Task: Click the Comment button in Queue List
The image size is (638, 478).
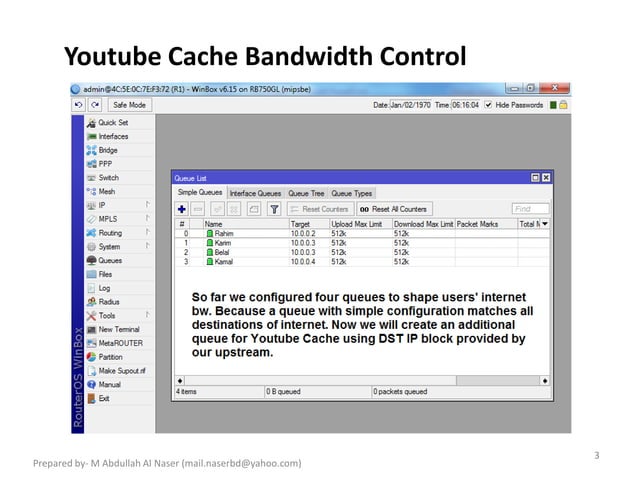Action: coord(254,209)
